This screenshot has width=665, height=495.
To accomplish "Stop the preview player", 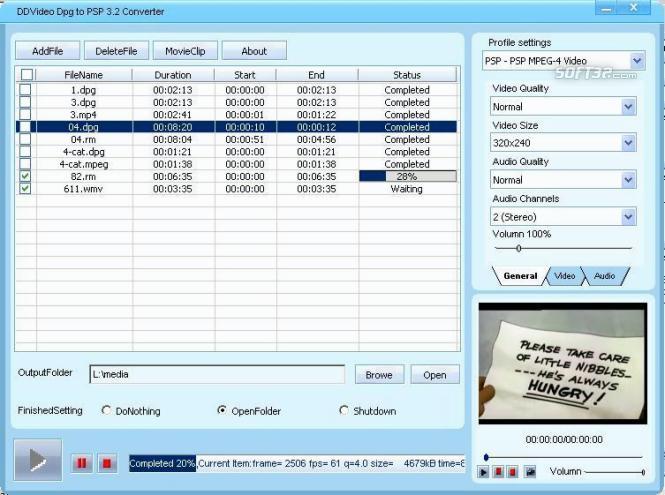I will (x=513, y=472).
